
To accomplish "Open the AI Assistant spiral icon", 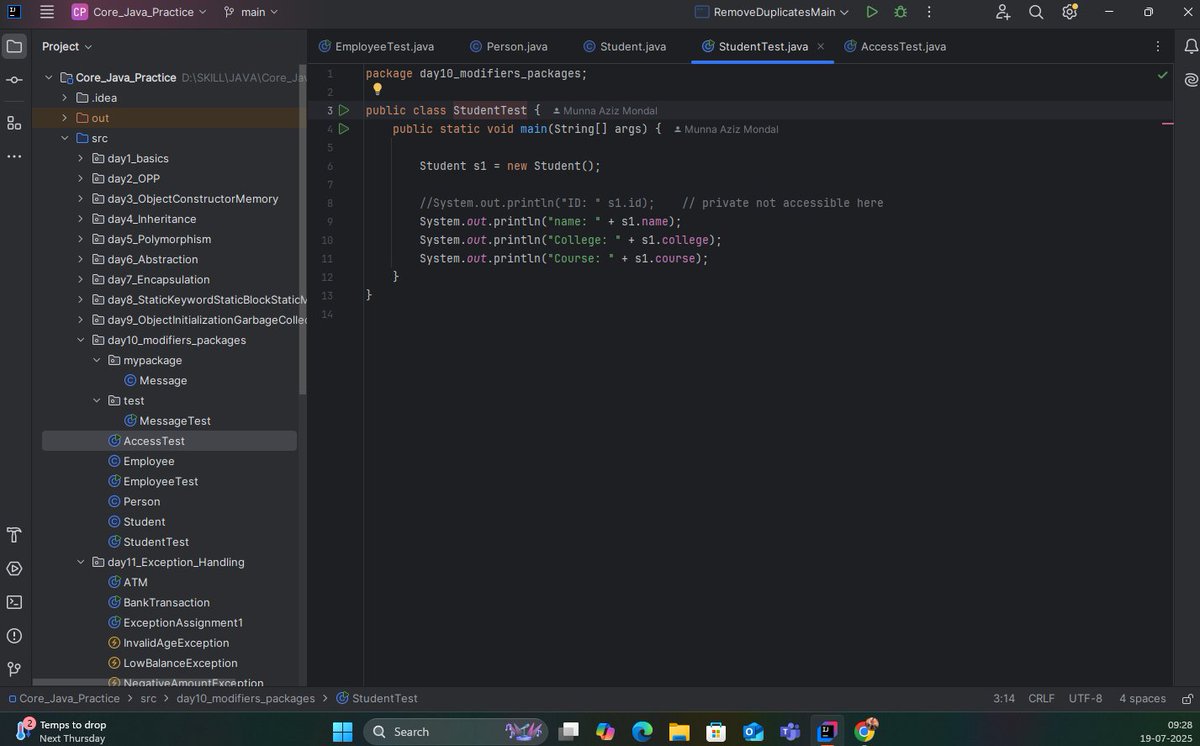I will tap(1189, 80).
